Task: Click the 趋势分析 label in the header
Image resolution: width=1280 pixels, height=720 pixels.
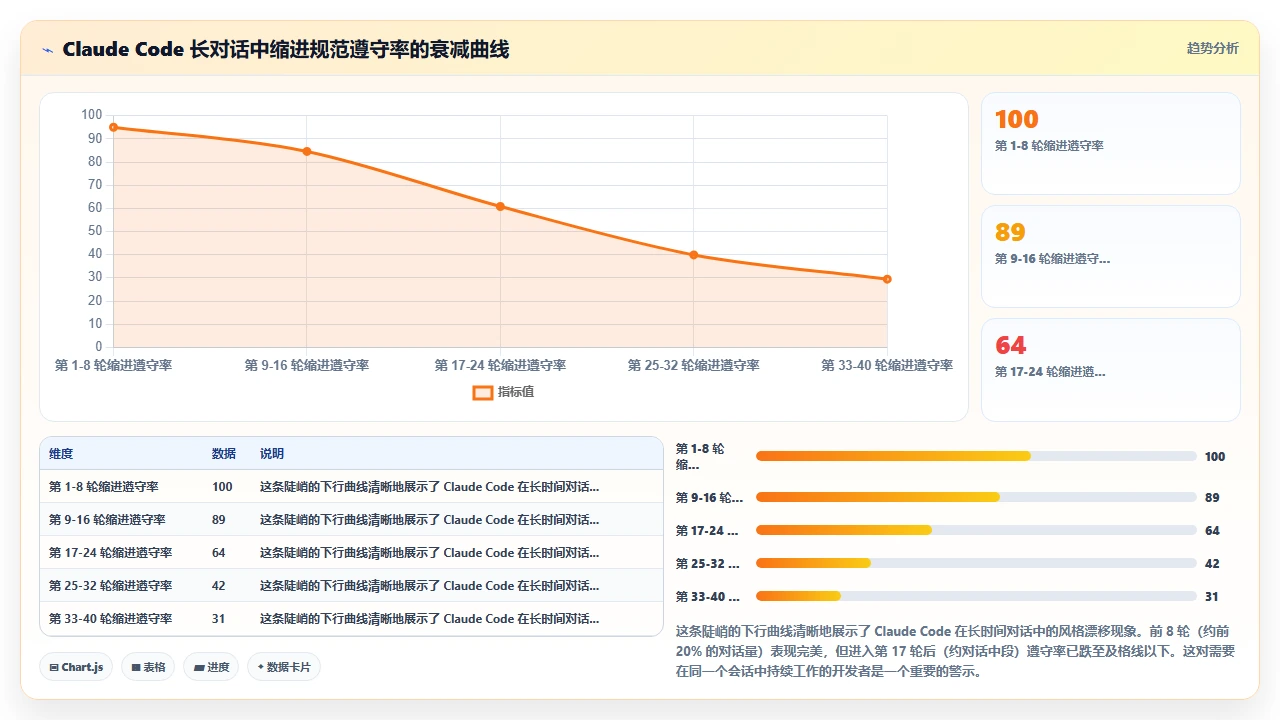Action: (x=1212, y=48)
